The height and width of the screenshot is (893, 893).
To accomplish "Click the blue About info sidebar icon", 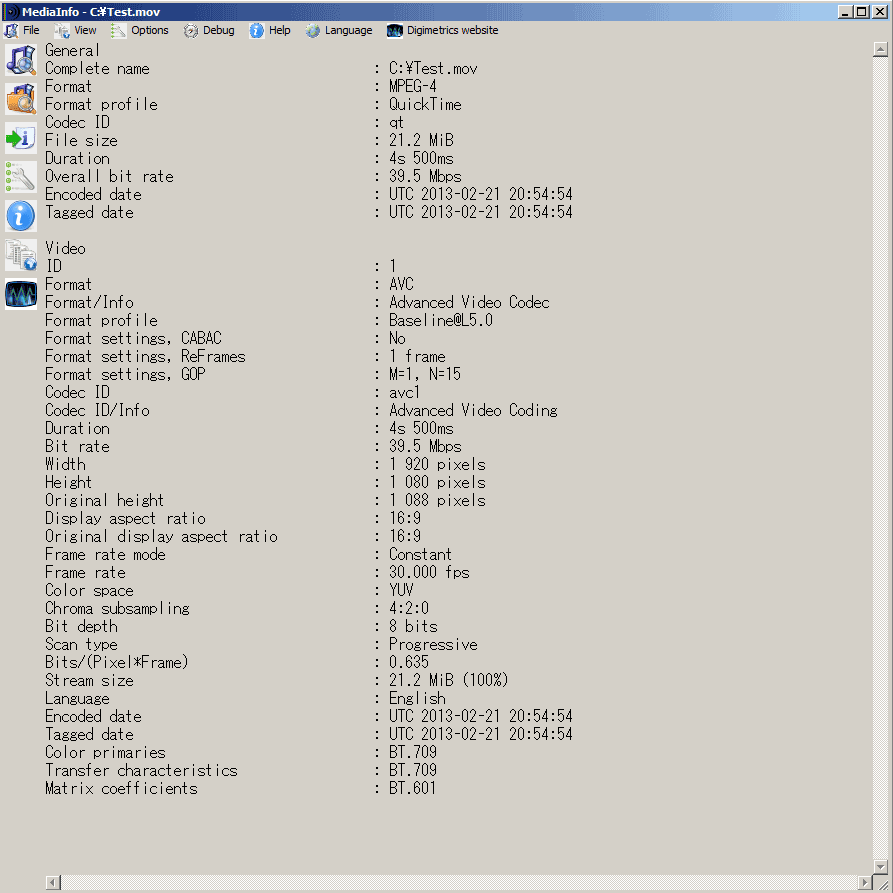I will tap(20, 215).
